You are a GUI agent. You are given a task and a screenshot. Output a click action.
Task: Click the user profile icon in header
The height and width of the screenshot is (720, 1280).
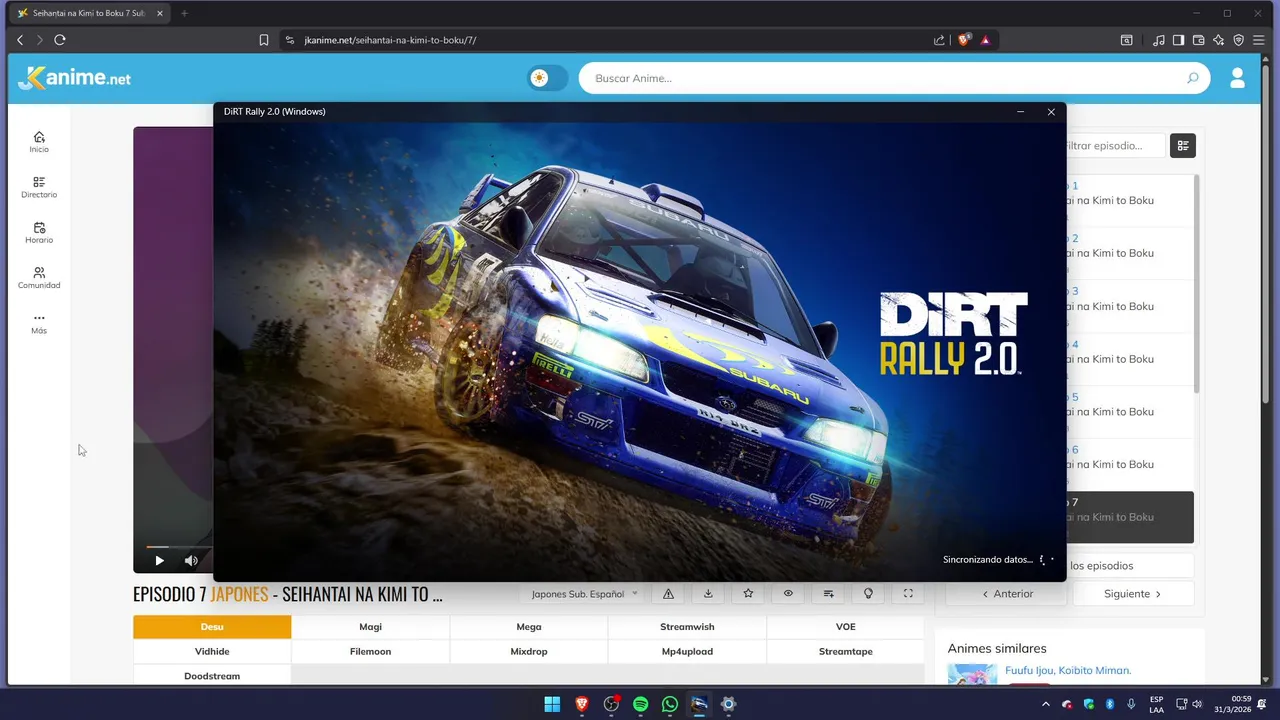coord(1237,78)
